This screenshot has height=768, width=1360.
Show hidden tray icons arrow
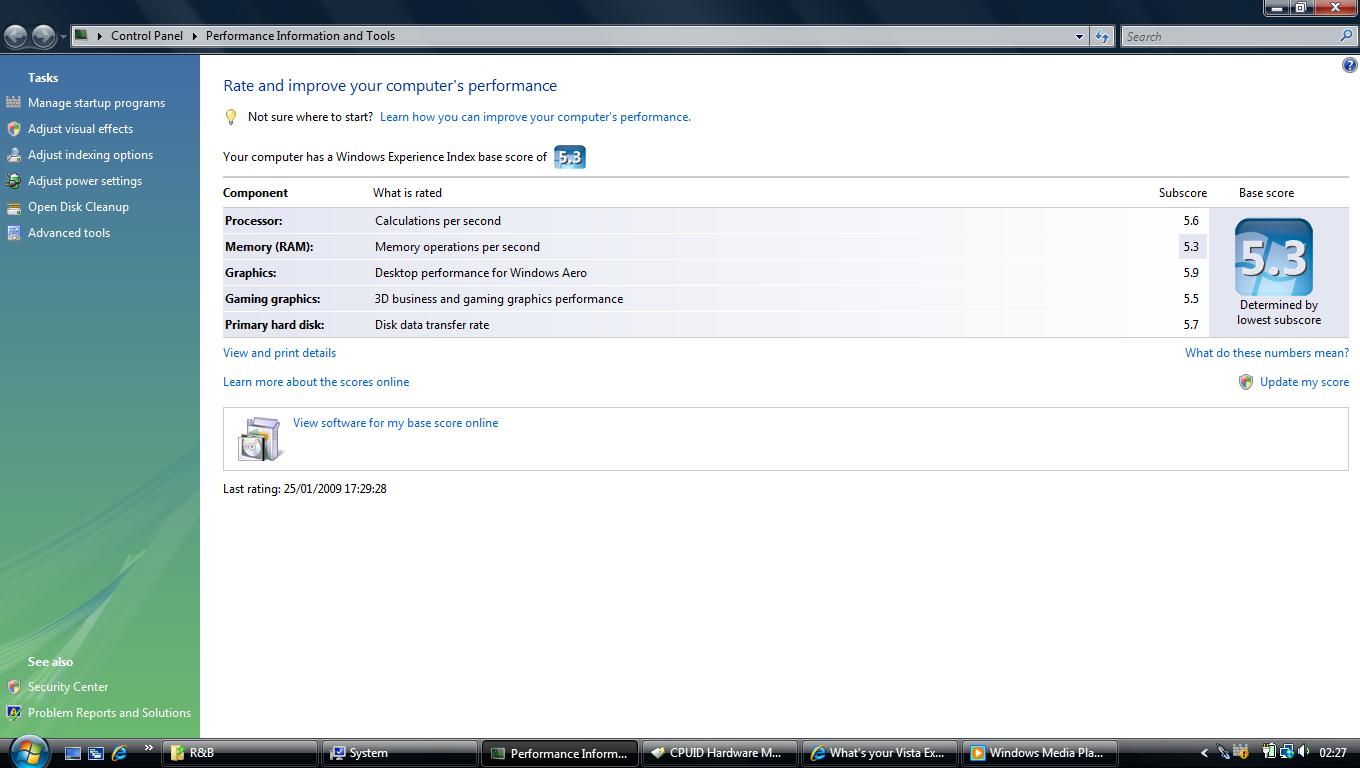(1204, 753)
